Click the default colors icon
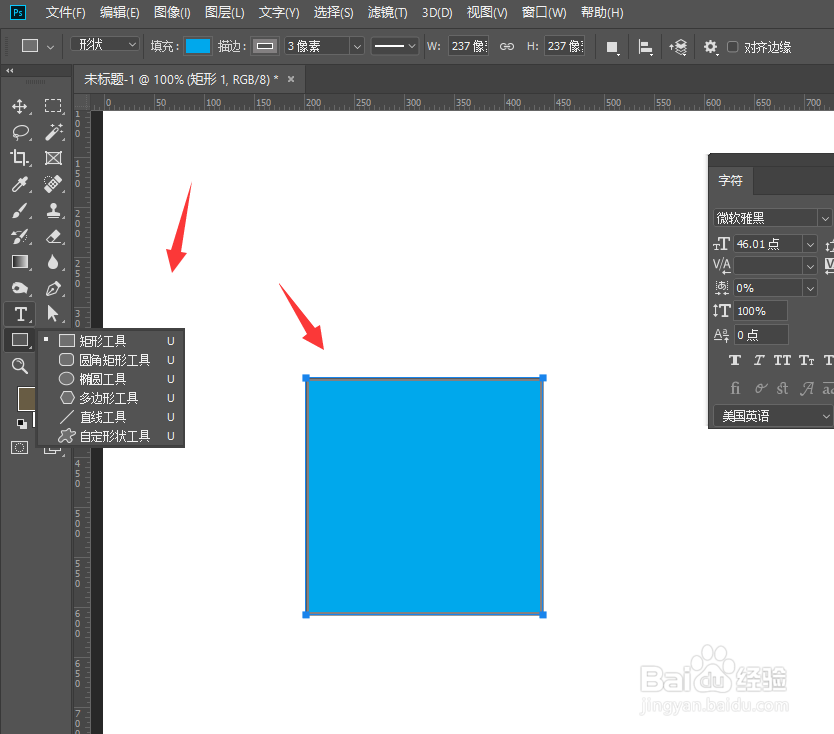This screenshot has width=834, height=734. (x=21, y=424)
